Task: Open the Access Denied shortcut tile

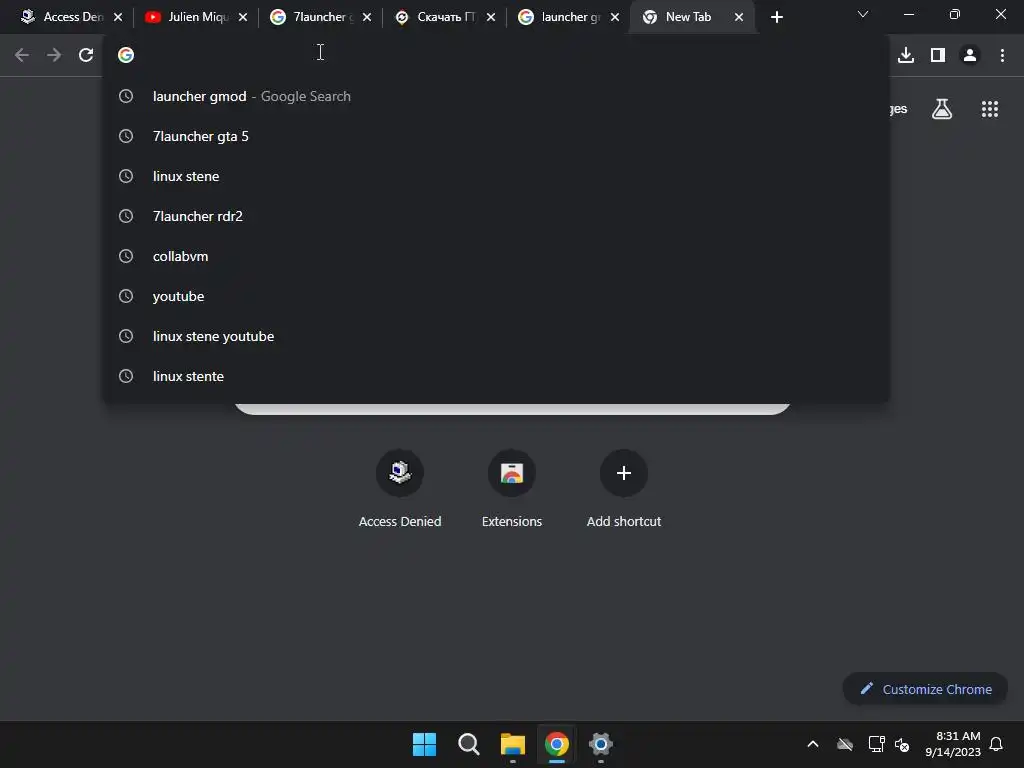Action: [400, 488]
